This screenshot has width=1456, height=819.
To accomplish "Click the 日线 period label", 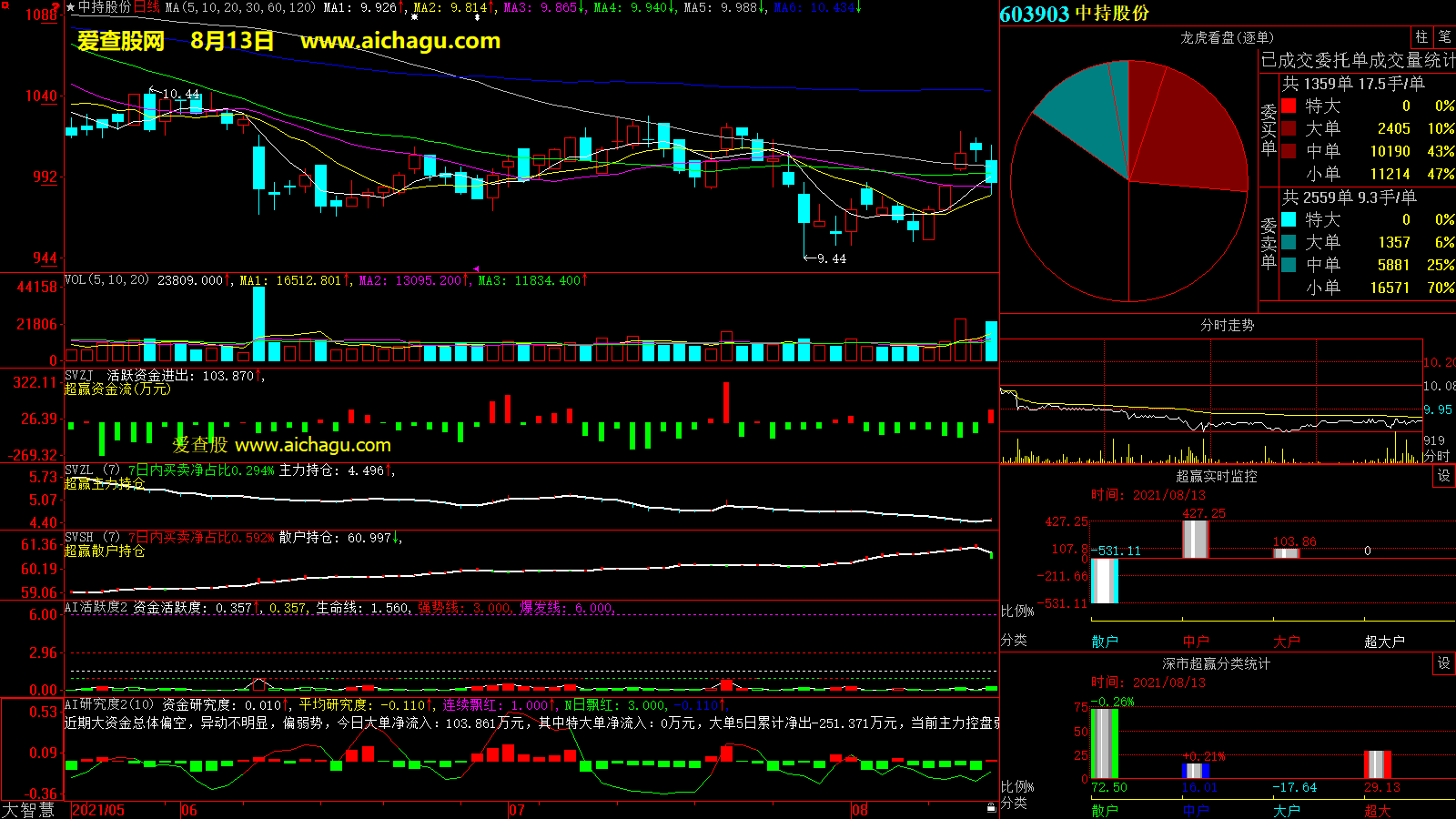I will (x=147, y=7).
